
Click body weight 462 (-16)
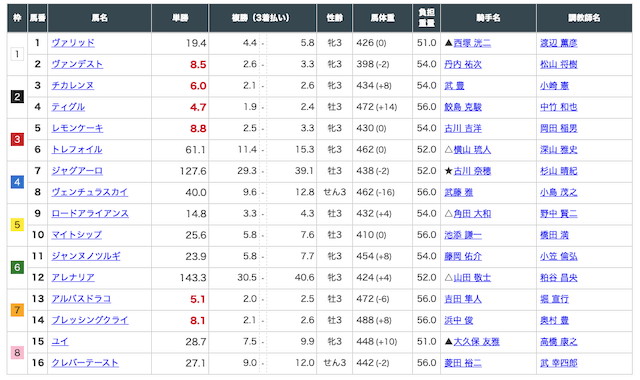pyautogui.click(x=376, y=192)
